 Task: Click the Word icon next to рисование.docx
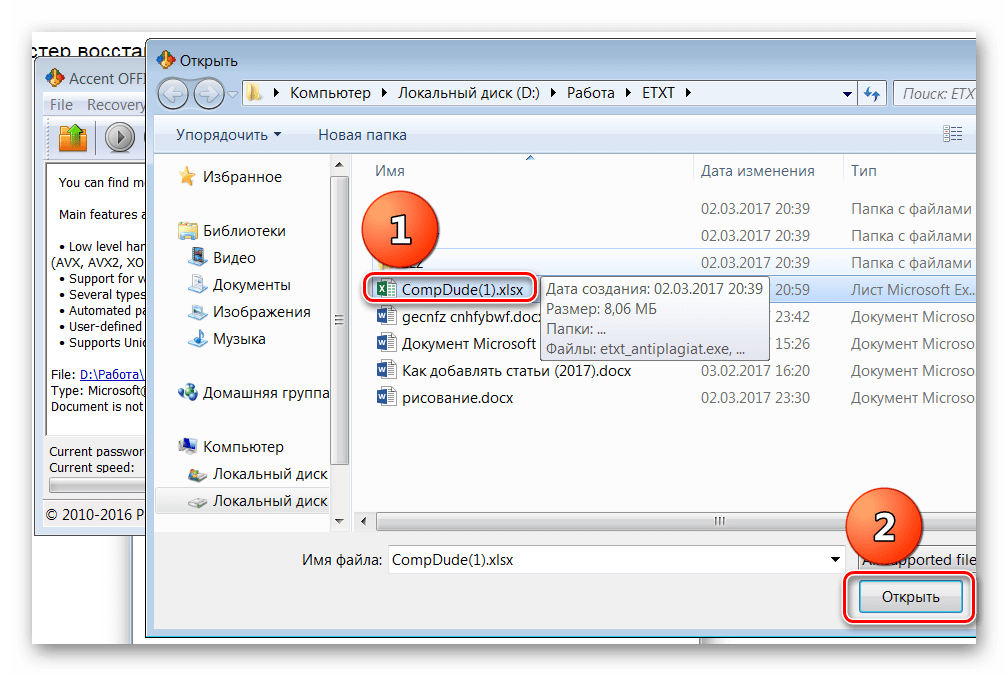point(386,398)
